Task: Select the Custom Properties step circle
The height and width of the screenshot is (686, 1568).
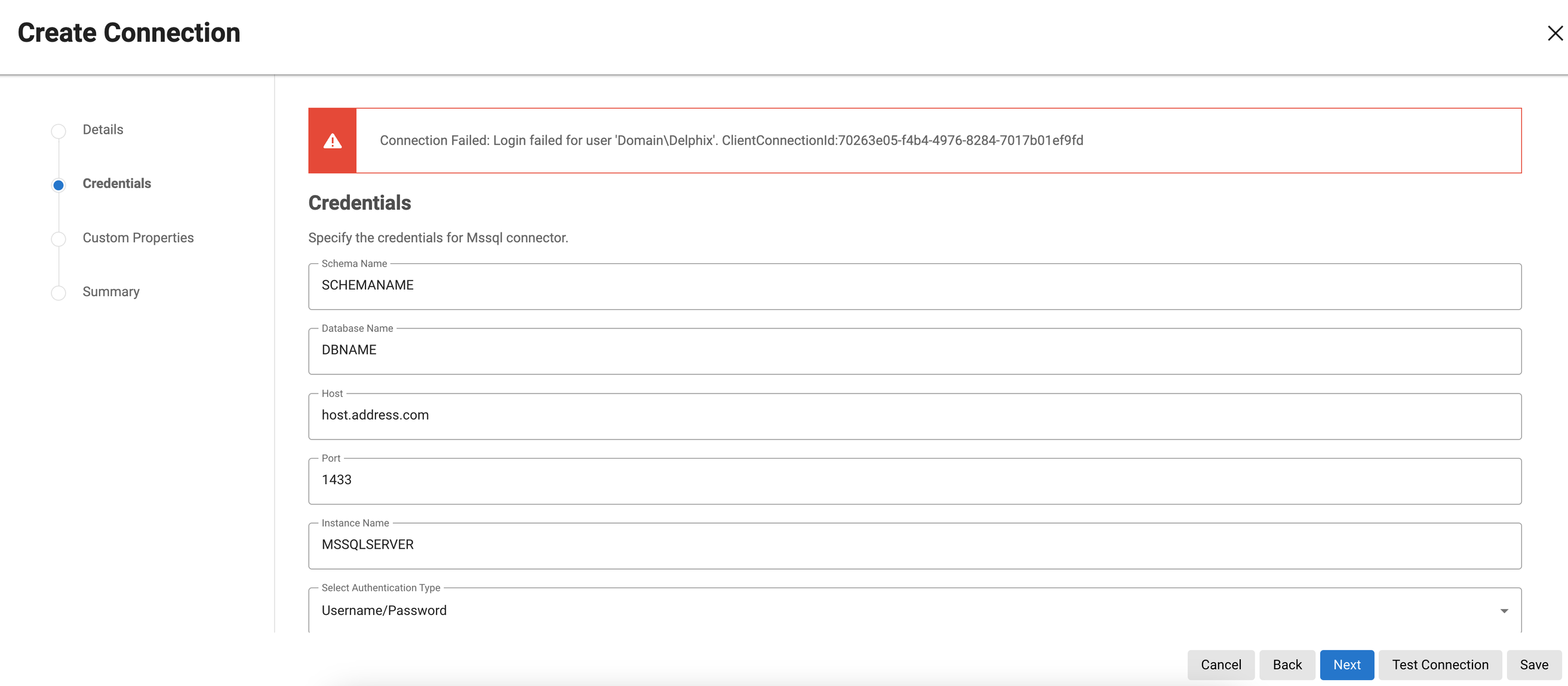Action: click(x=59, y=239)
